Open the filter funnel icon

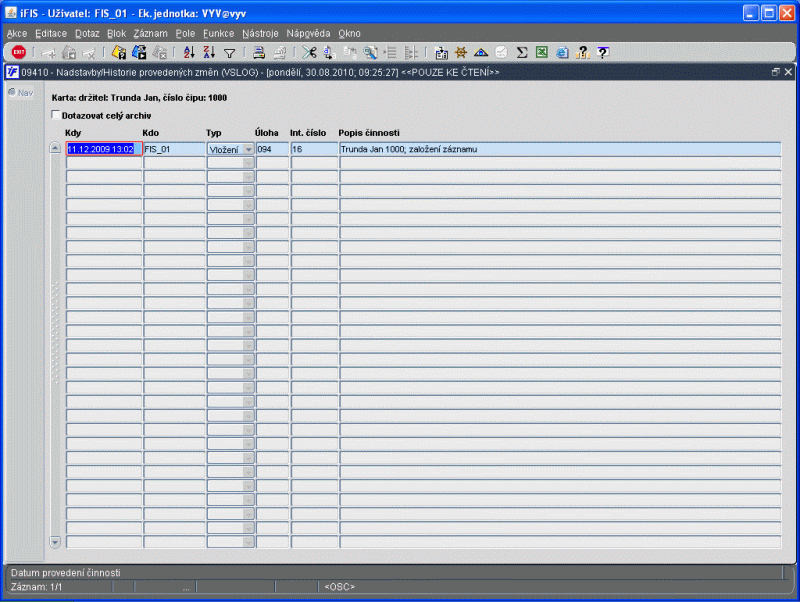pos(230,53)
